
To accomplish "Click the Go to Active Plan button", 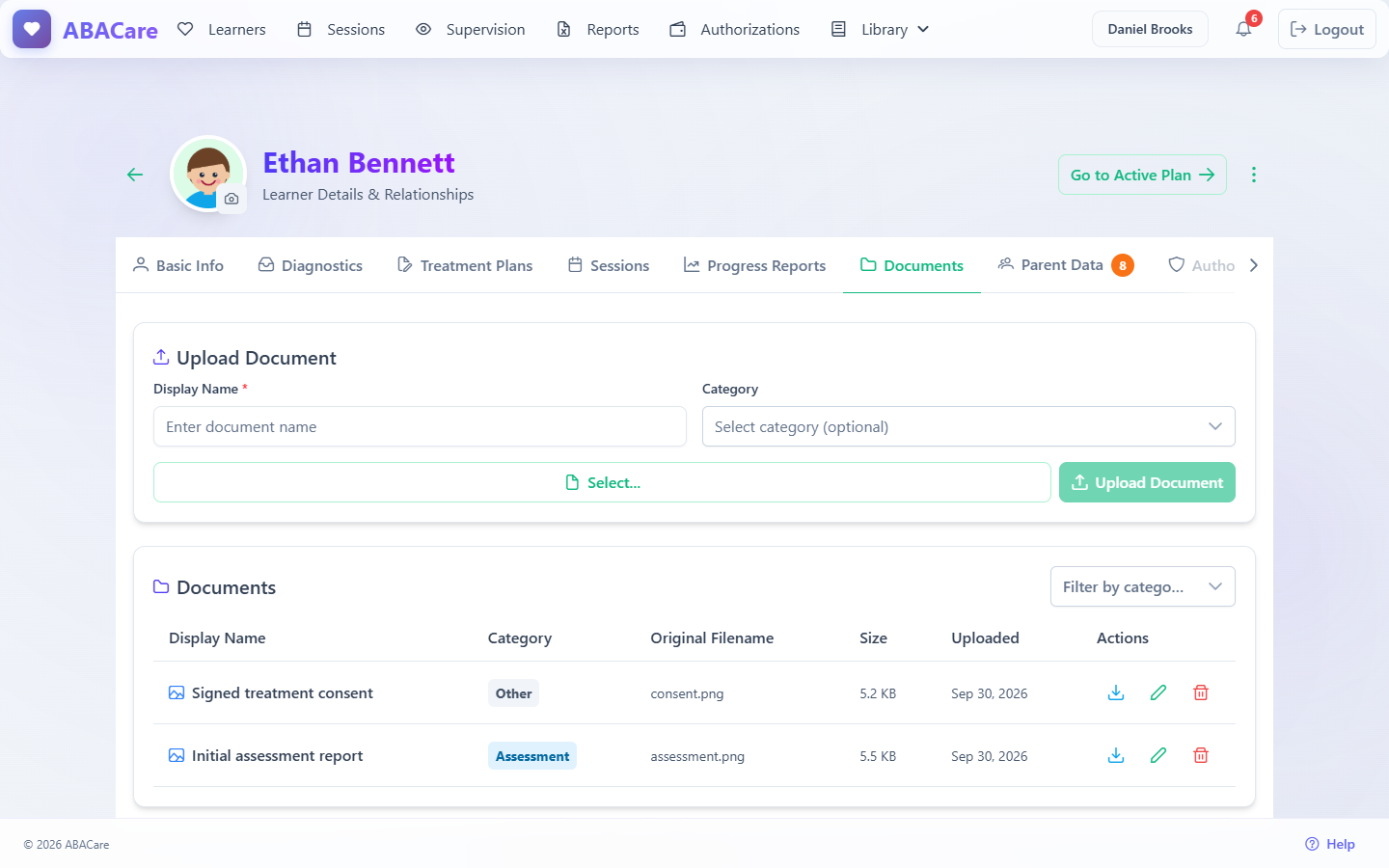I will coord(1142,175).
